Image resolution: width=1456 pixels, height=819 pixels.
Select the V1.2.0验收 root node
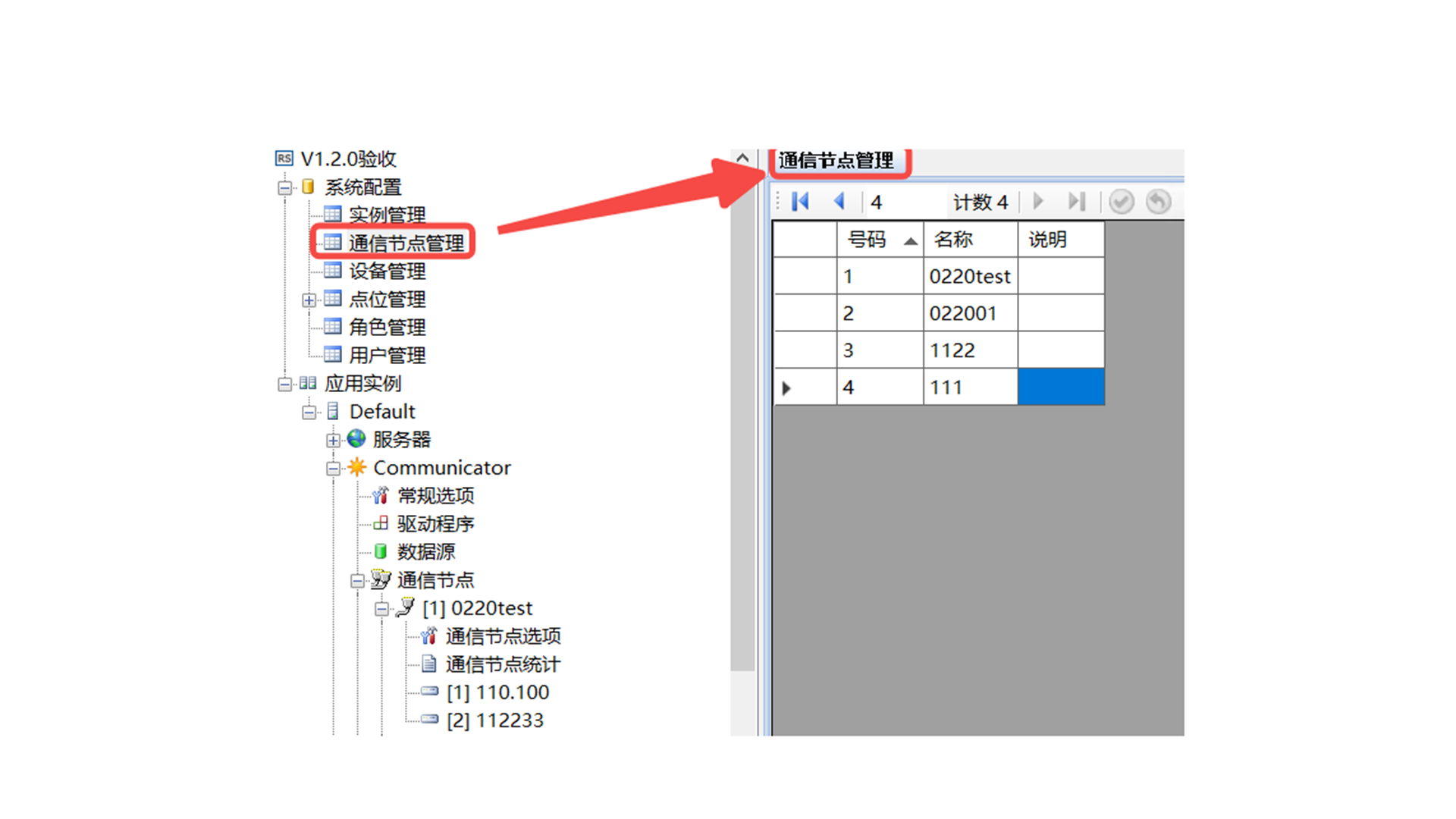[349, 158]
